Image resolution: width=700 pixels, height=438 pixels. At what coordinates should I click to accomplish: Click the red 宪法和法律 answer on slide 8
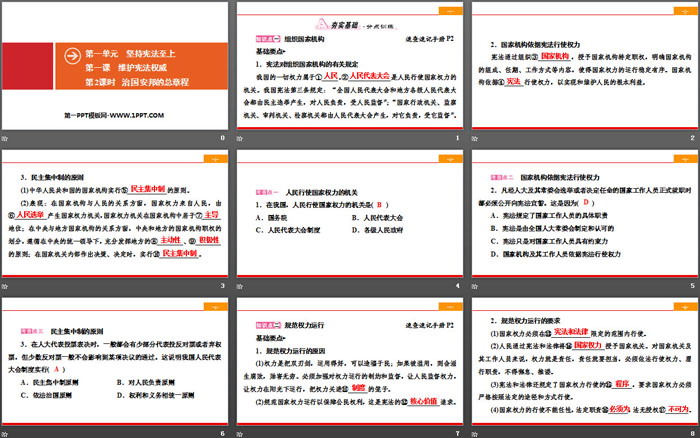click(x=571, y=332)
